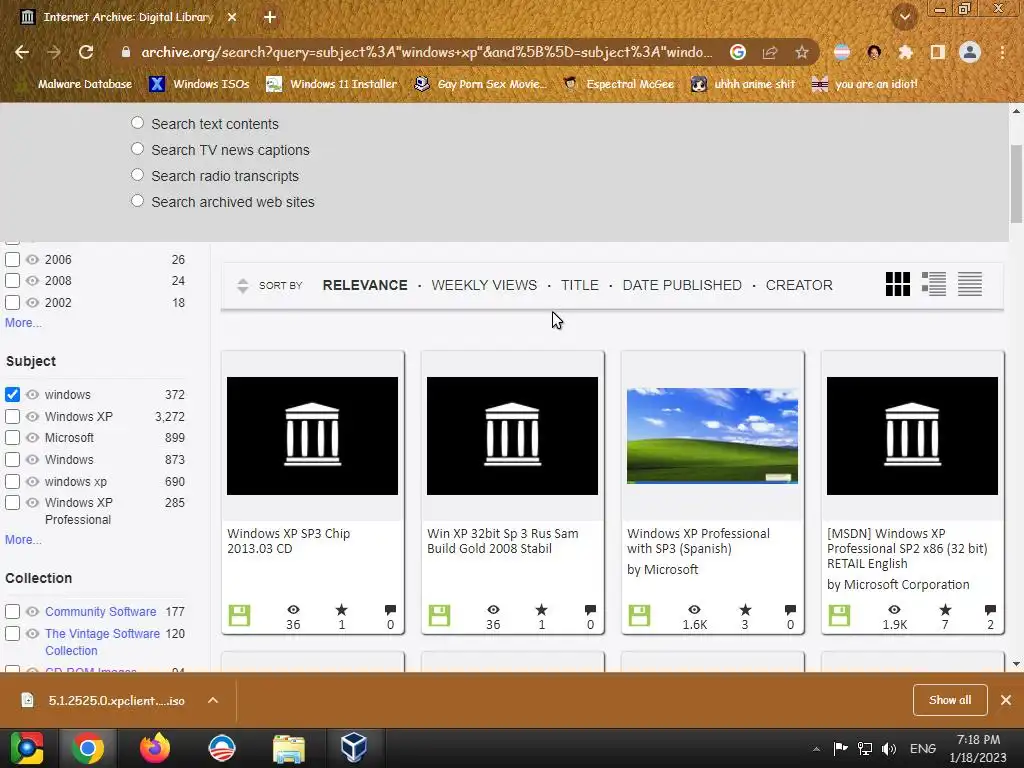Open the network icon in the tray
This screenshot has width=1024, height=768.
coord(865,748)
